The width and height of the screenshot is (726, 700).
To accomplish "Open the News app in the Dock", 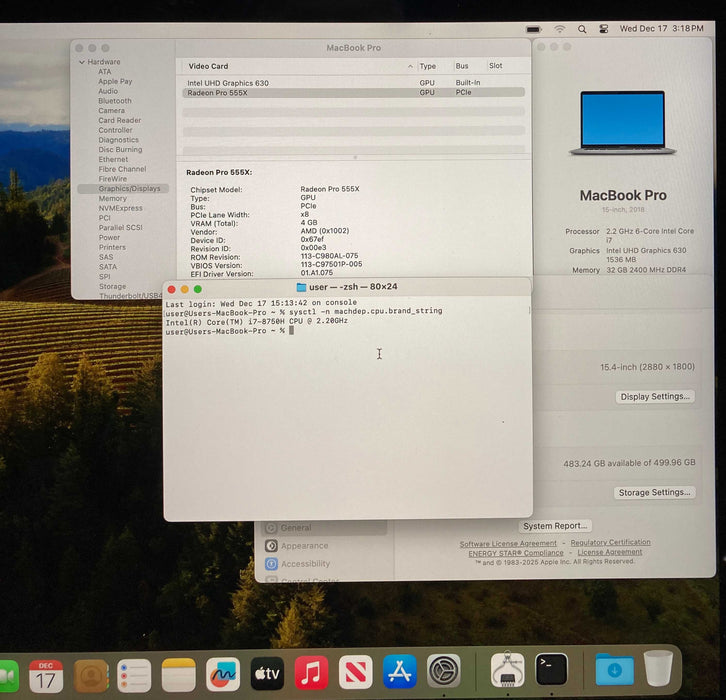I will tap(356, 672).
